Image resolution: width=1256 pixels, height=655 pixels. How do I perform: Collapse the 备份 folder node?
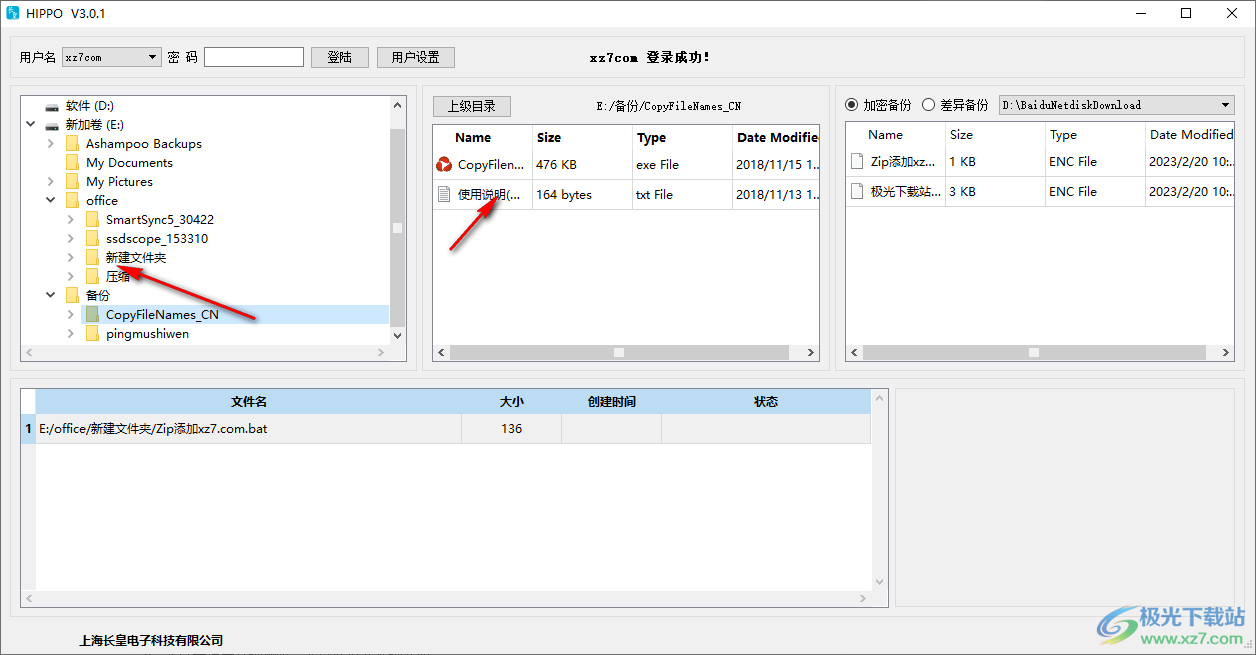click(50, 296)
